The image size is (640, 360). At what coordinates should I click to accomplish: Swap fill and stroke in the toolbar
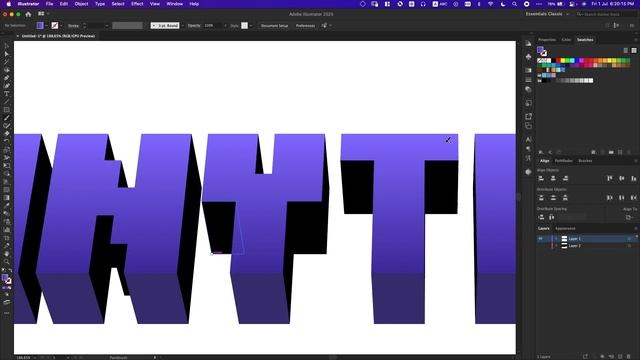[x=10, y=271]
